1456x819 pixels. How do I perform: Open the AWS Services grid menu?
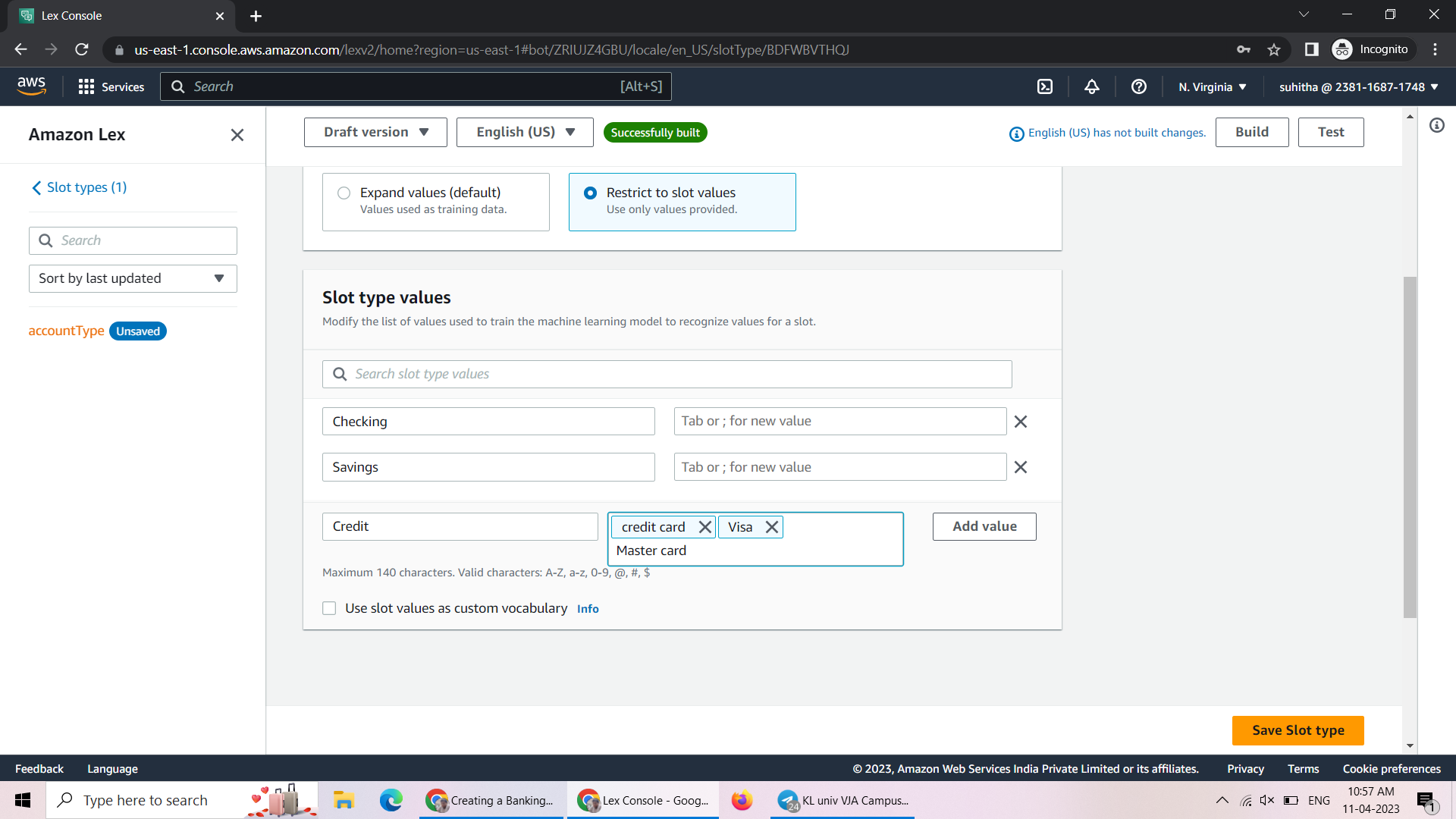click(x=86, y=86)
